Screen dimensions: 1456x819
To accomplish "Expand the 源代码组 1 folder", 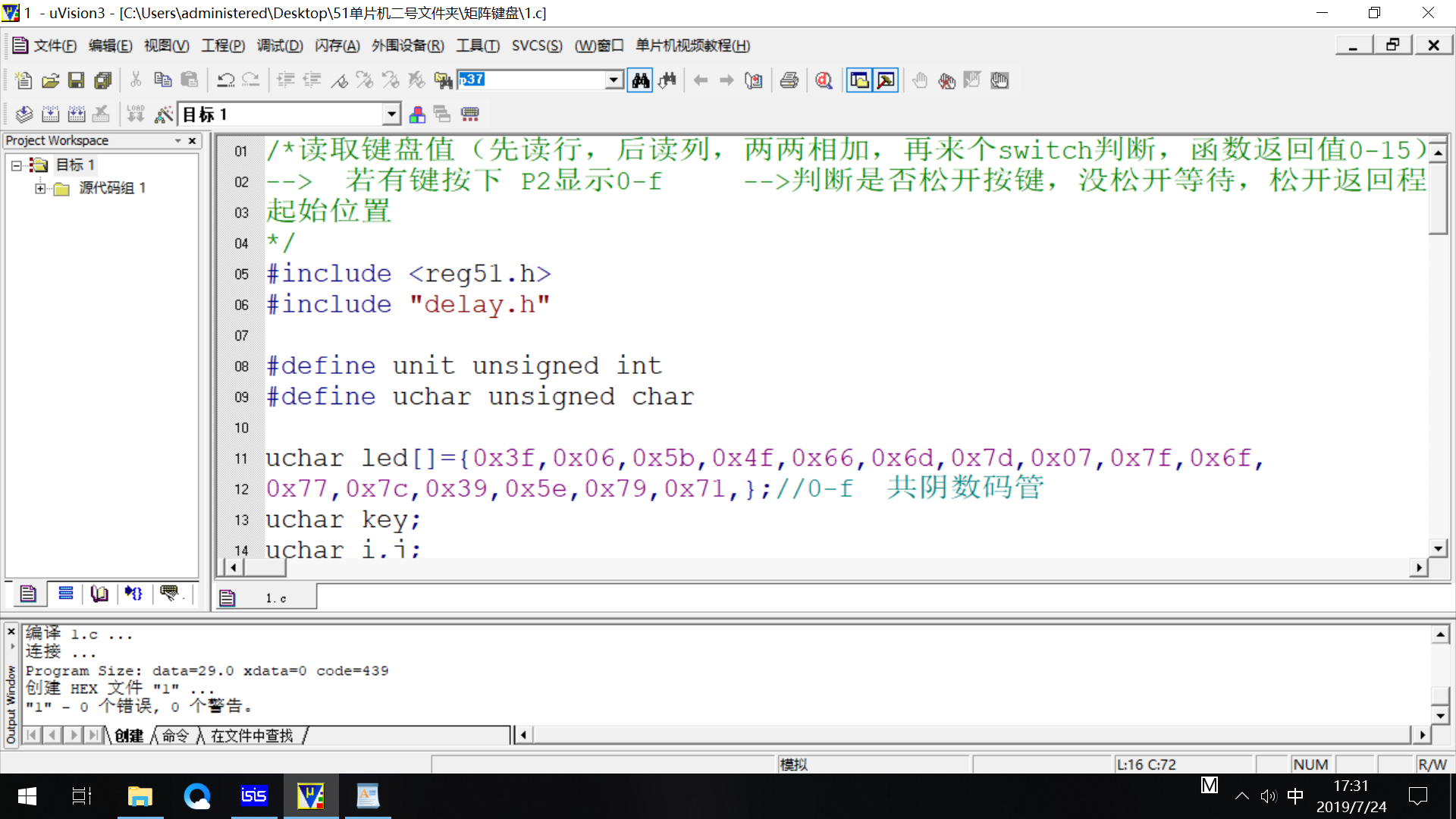I will click(x=39, y=188).
